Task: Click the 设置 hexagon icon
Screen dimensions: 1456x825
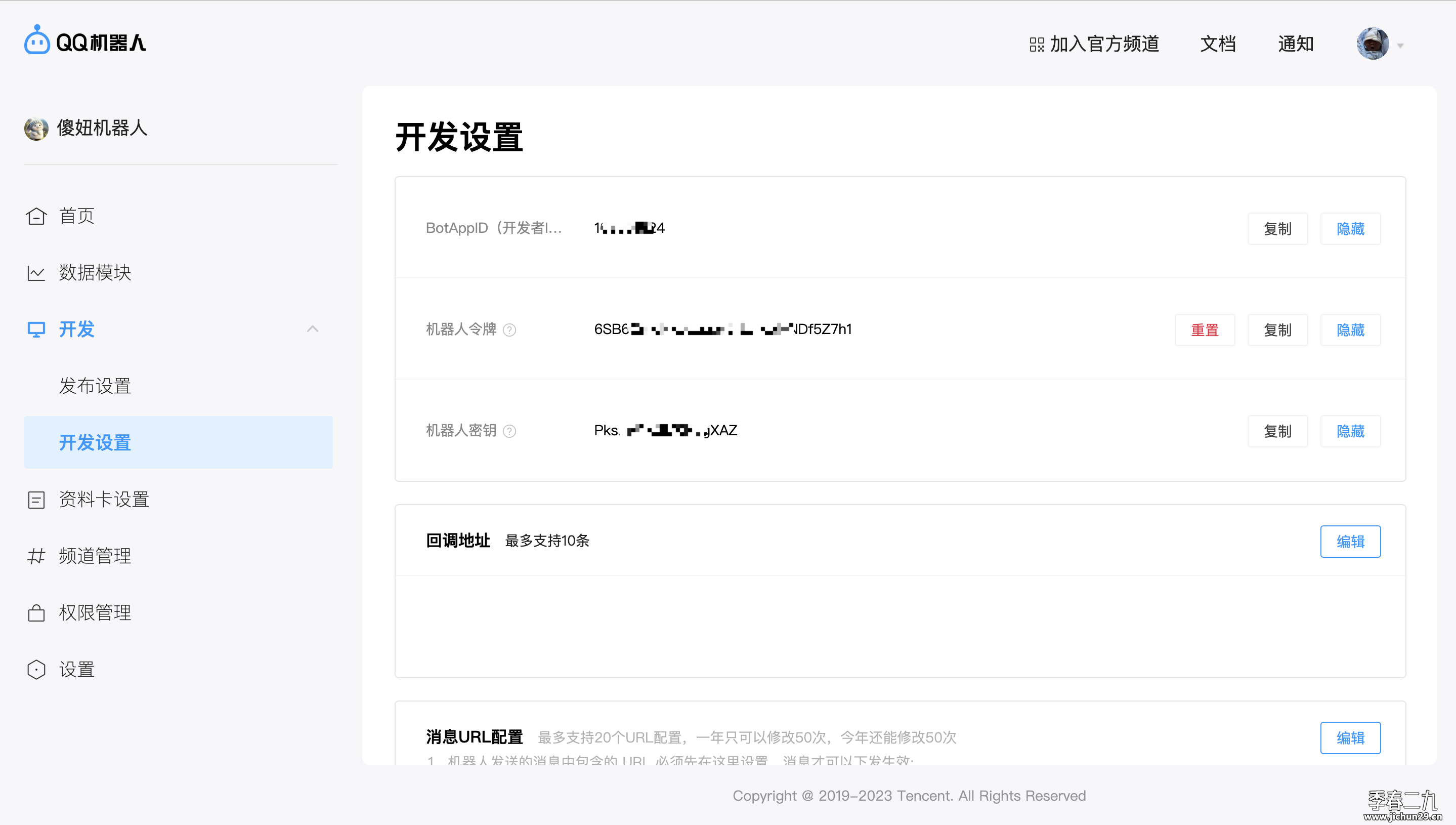Action: [x=36, y=669]
